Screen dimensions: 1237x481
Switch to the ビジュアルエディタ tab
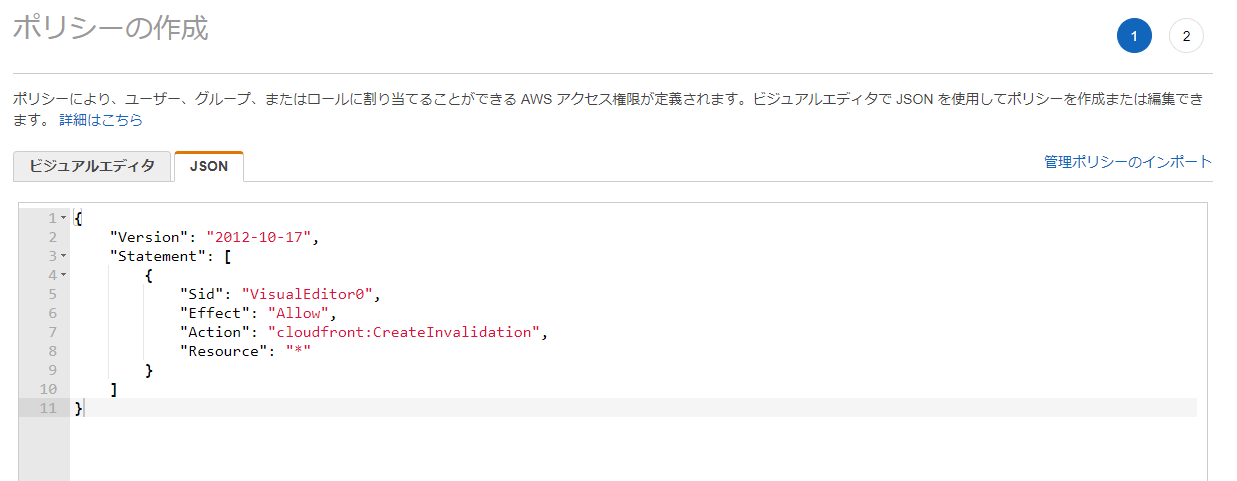[92, 166]
